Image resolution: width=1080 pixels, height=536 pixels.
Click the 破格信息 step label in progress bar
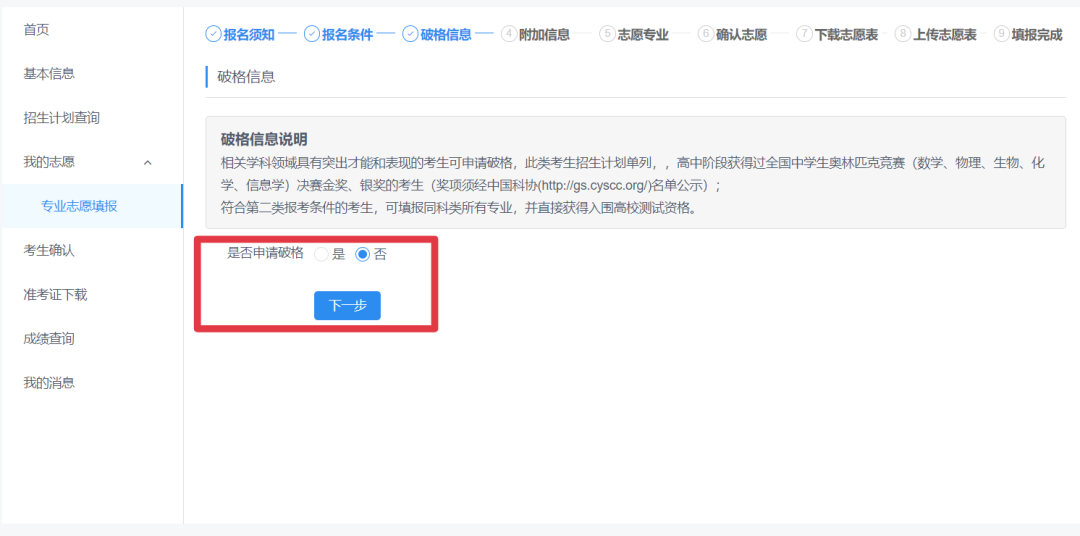(446, 34)
